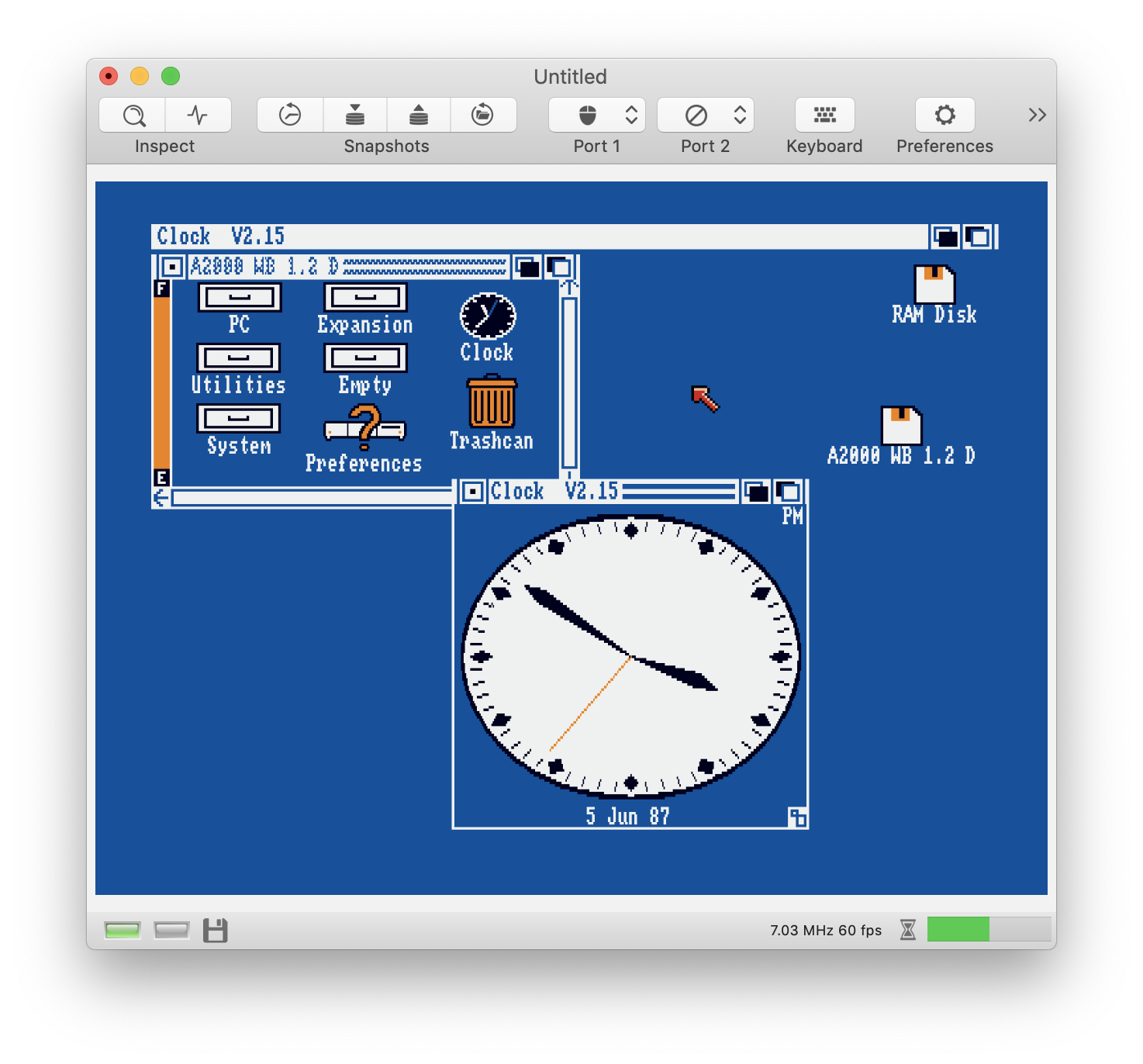Viewport: 1143px width, 1064px height.
Task: Click the rewind timer icon in Snapshots
Action: point(290,115)
